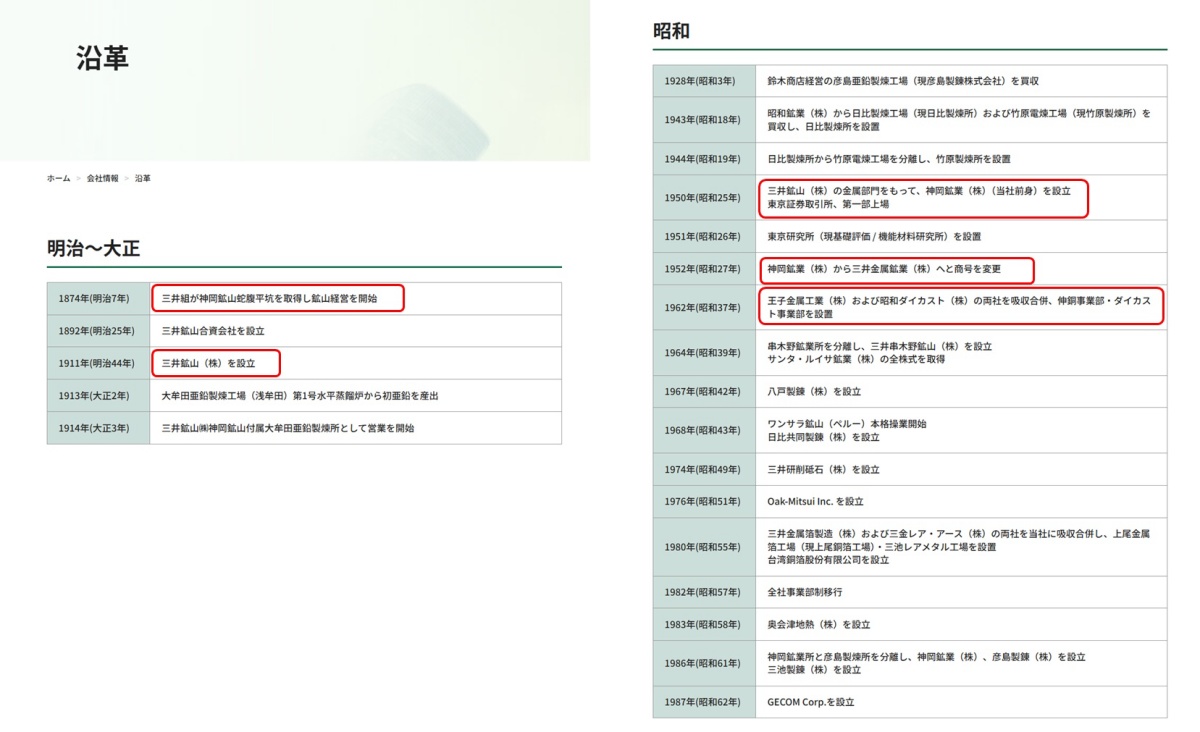The image size is (1200, 732).
Task: Click the entry 全社事業部制移行
Action: click(x=804, y=592)
